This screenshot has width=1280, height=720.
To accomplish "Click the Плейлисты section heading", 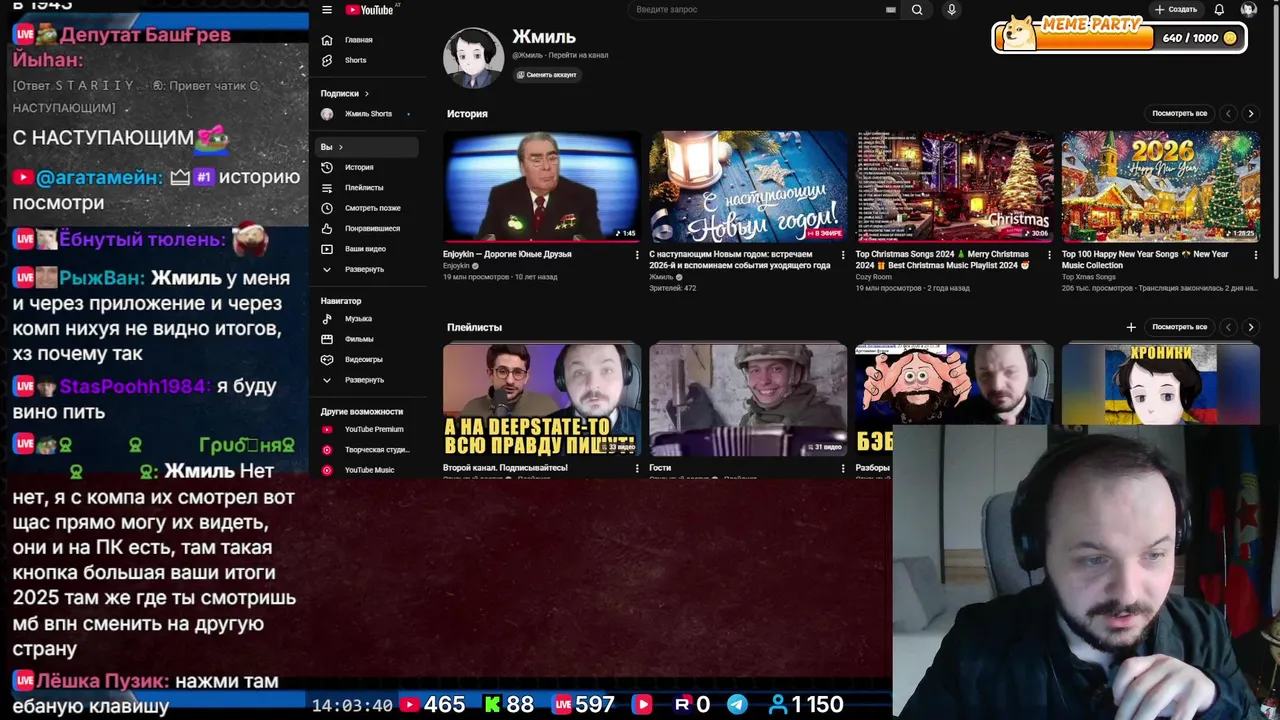I will pyautogui.click(x=474, y=327).
